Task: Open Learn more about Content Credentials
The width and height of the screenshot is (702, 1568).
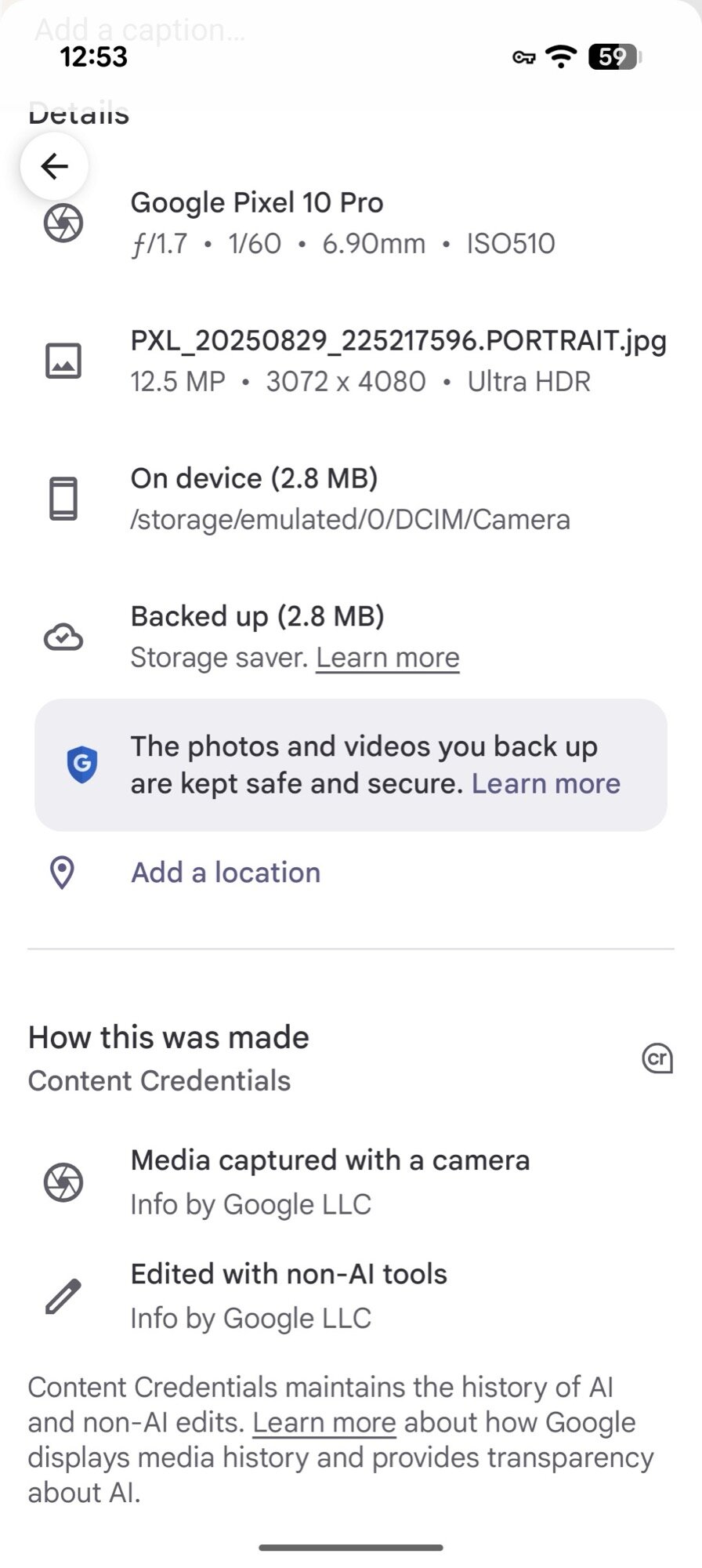Action: [324, 1423]
